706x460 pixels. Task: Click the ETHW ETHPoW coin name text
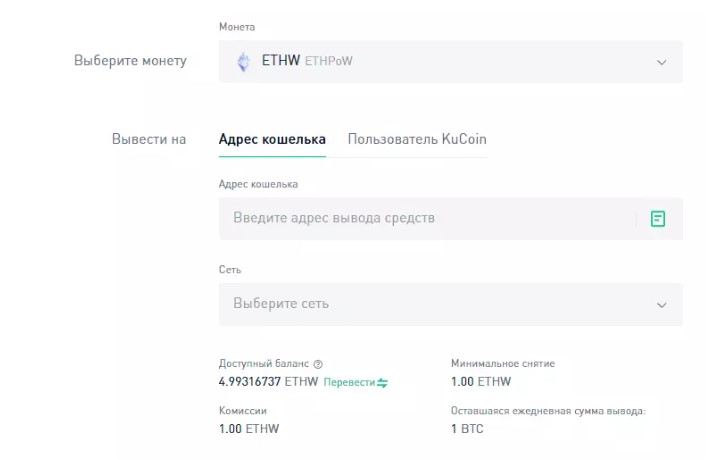(306, 61)
